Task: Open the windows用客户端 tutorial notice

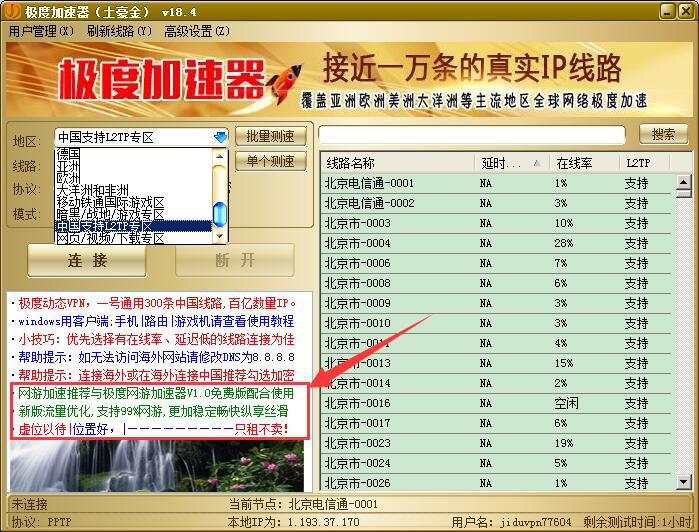Action: pos(156,322)
